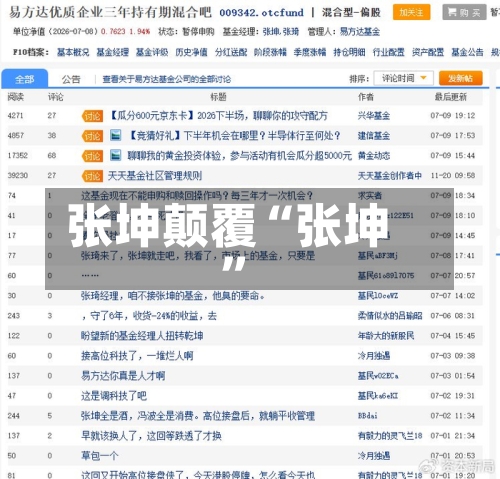Click the 阅读 column header
Screen dimensions: 500x479
tap(15, 97)
